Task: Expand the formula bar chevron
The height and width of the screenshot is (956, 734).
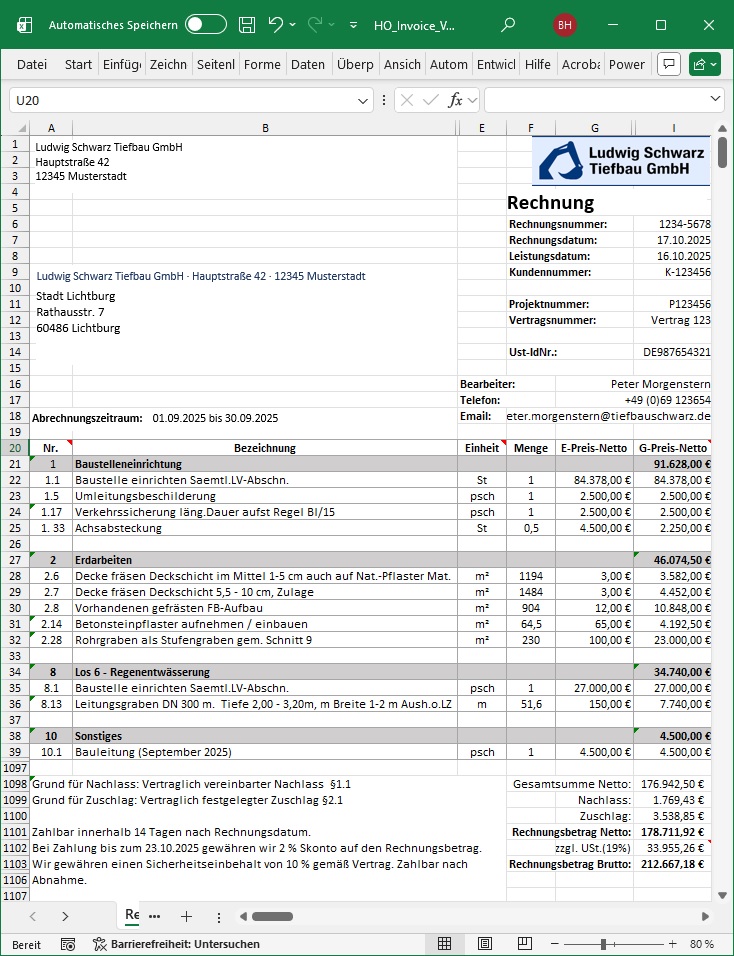Action: tap(715, 100)
